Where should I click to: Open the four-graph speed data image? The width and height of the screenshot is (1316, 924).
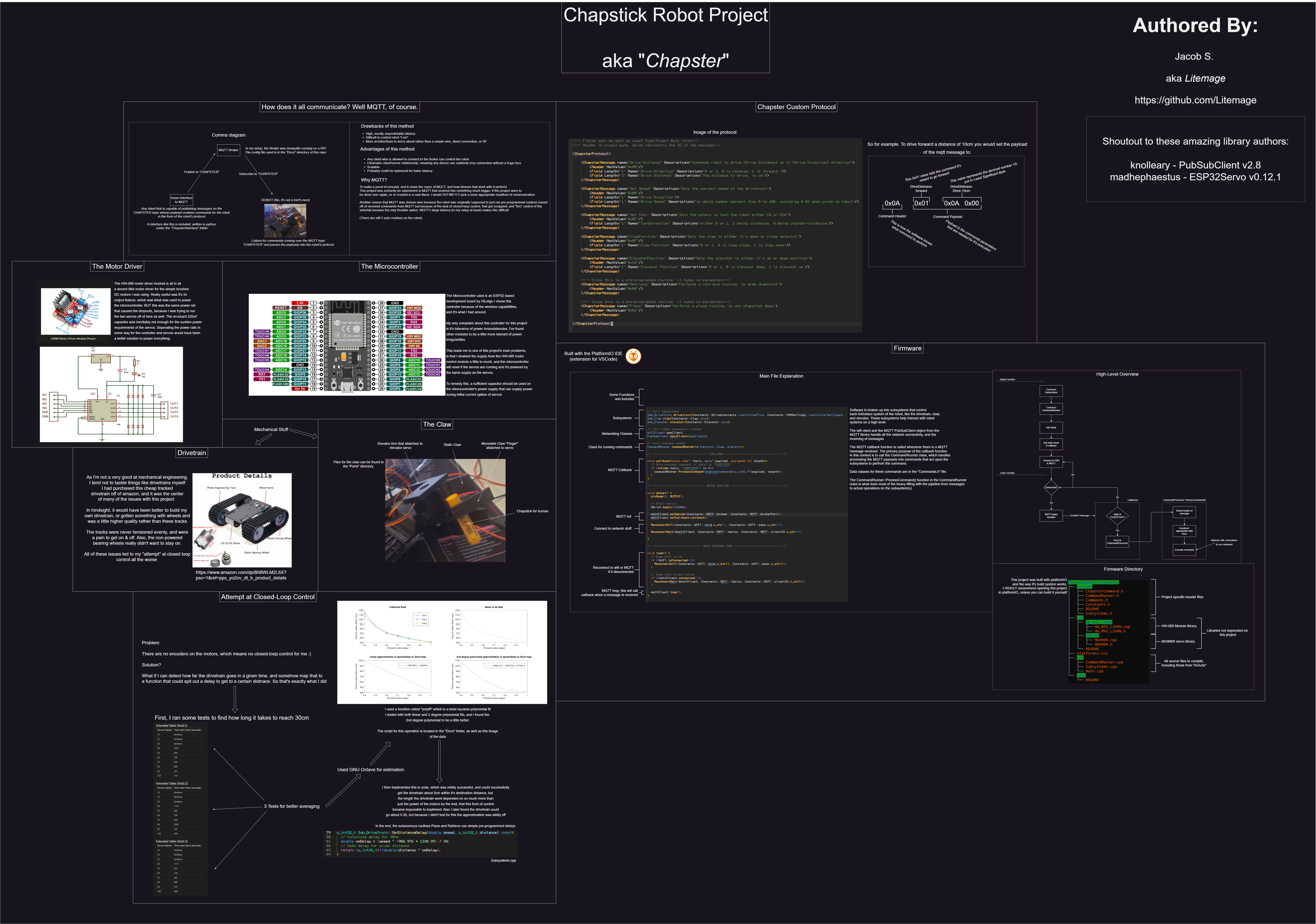(442, 652)
